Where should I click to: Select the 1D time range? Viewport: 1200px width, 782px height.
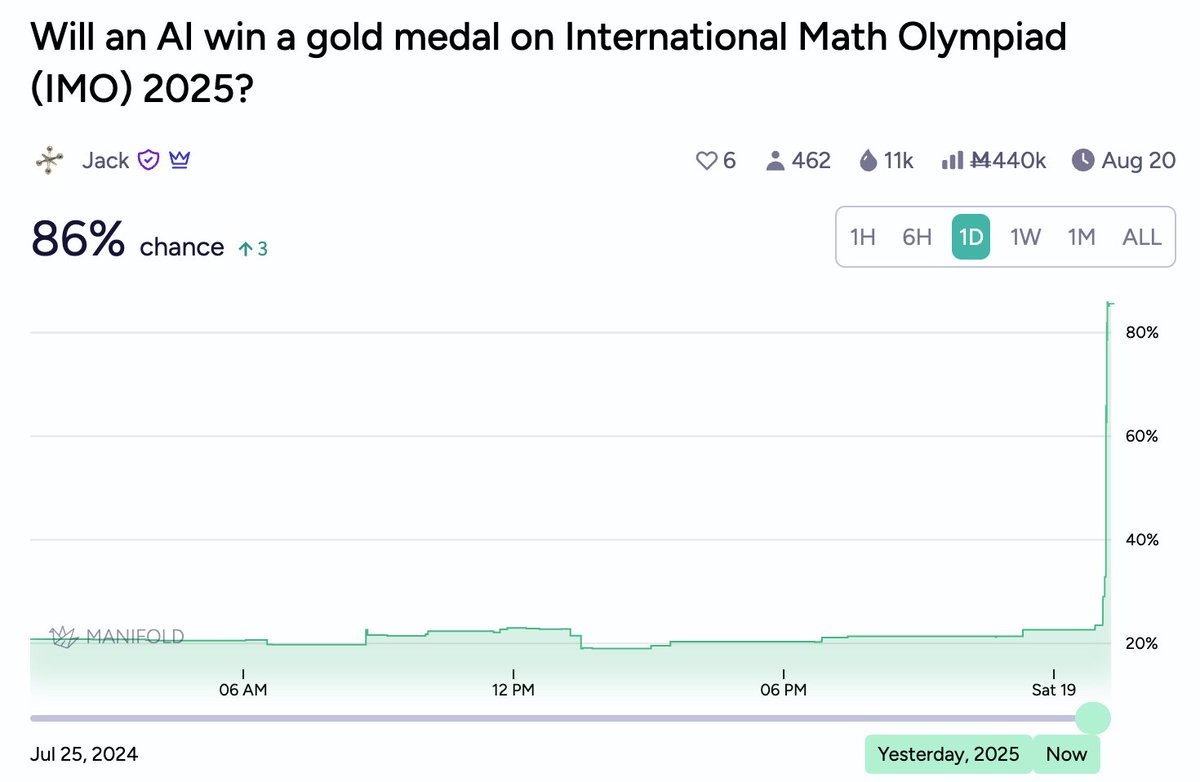tap(971, 238)
